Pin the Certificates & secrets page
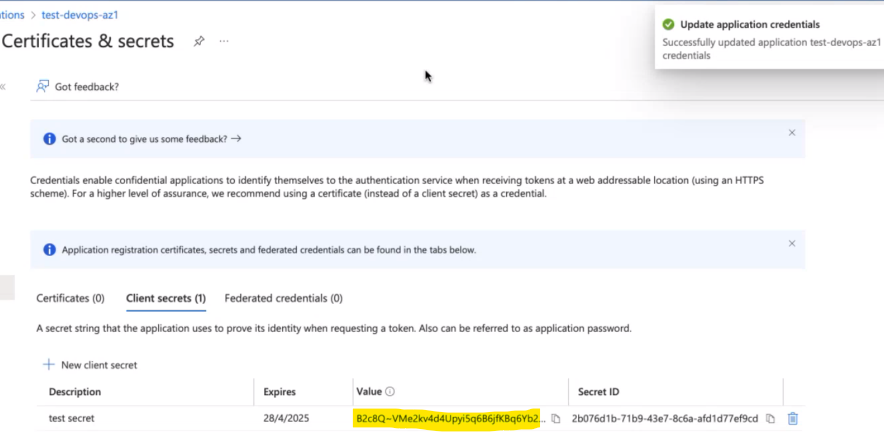Image resolution: width=884 pixels, height=444 pixels. click(199, 41)
